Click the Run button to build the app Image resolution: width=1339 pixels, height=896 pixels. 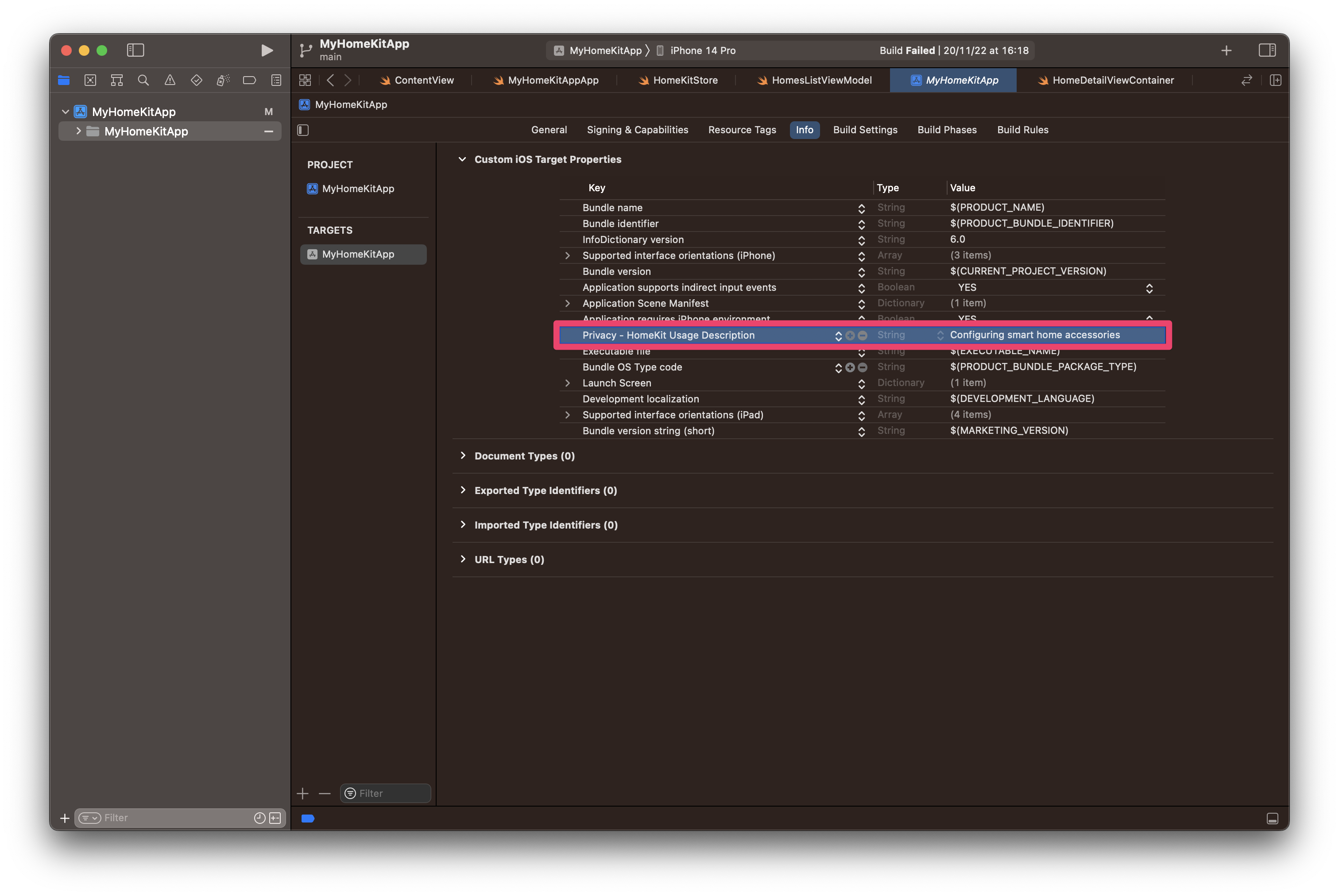tap(266, 50)
